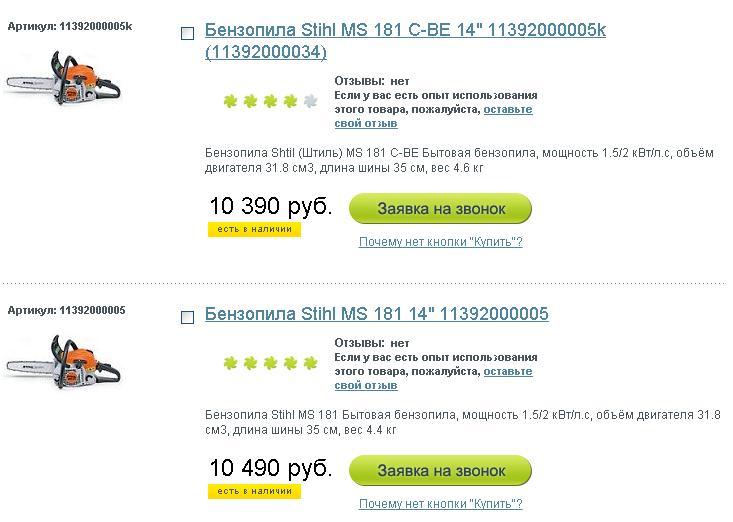
Task: Click Заявка на звонок for the 10 390 руб. saw
Action: click(440, 208)
